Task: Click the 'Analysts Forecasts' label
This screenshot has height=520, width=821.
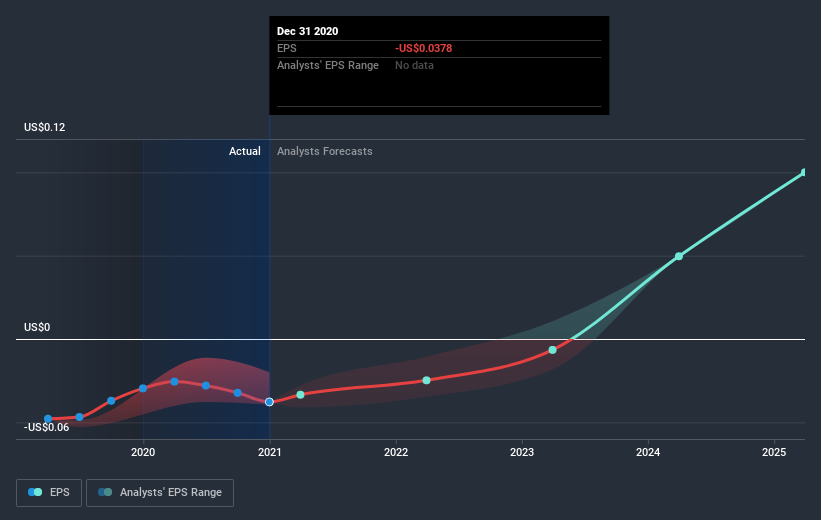Action: pos(325,151)
